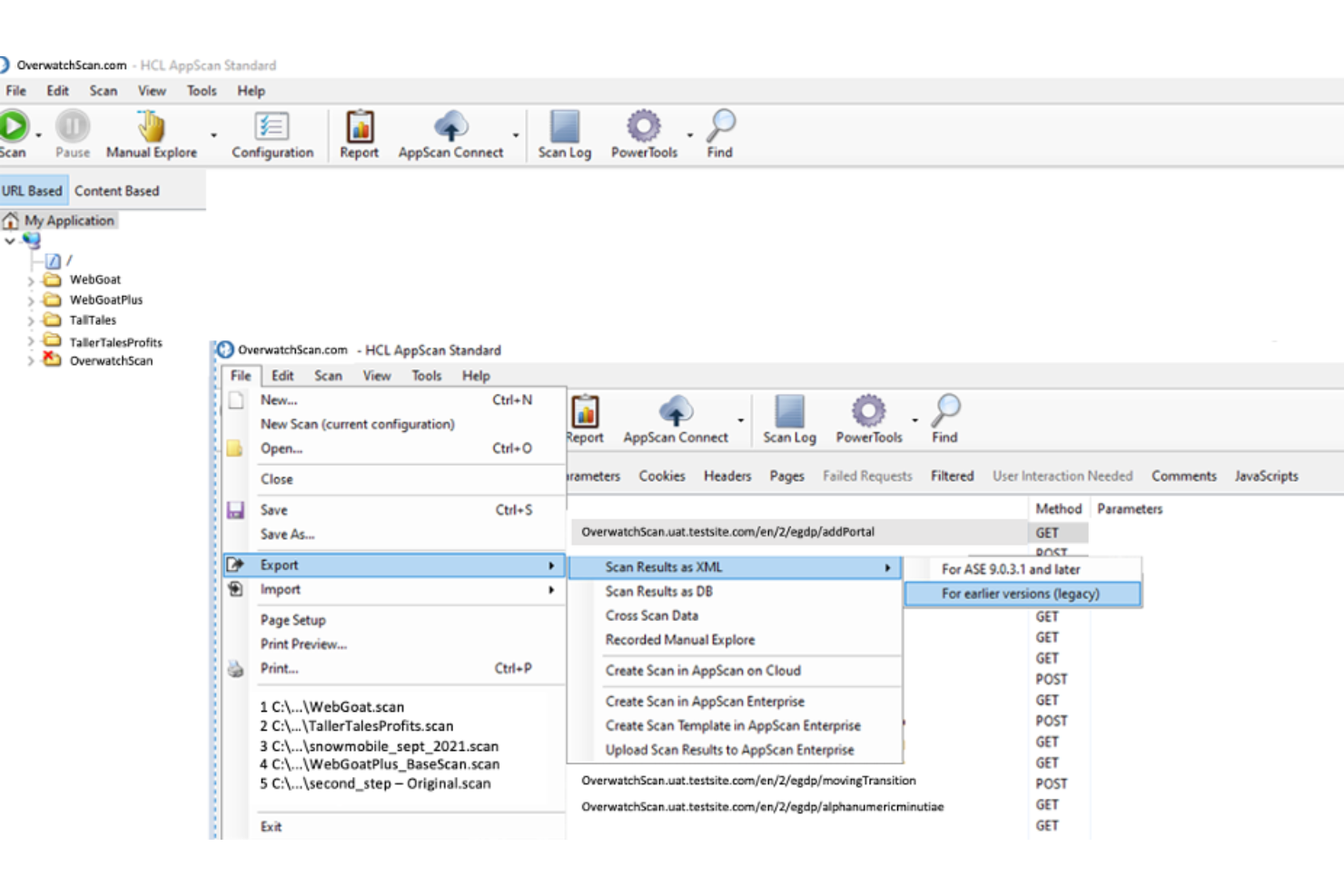Screen dimensions: 1344x896
Task: Open Configuration icon in back window toolbar
Action: 272,125
